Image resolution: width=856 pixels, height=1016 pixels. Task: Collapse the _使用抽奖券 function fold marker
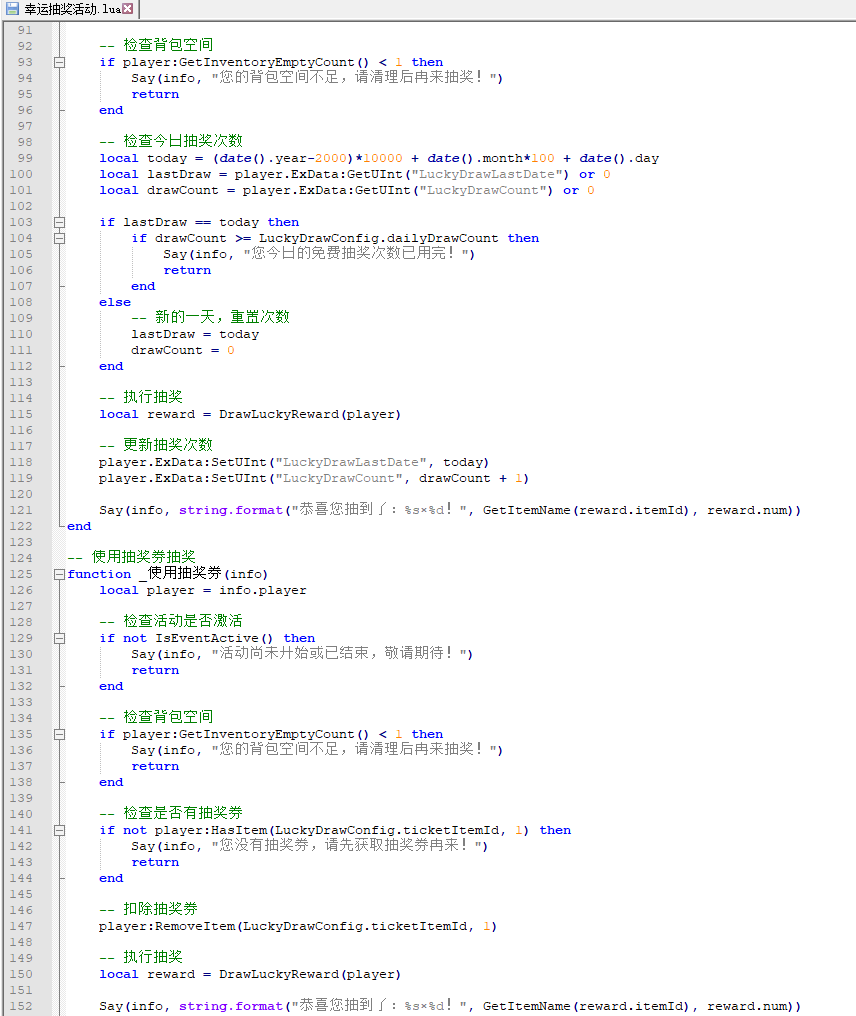tap(59, 574)
